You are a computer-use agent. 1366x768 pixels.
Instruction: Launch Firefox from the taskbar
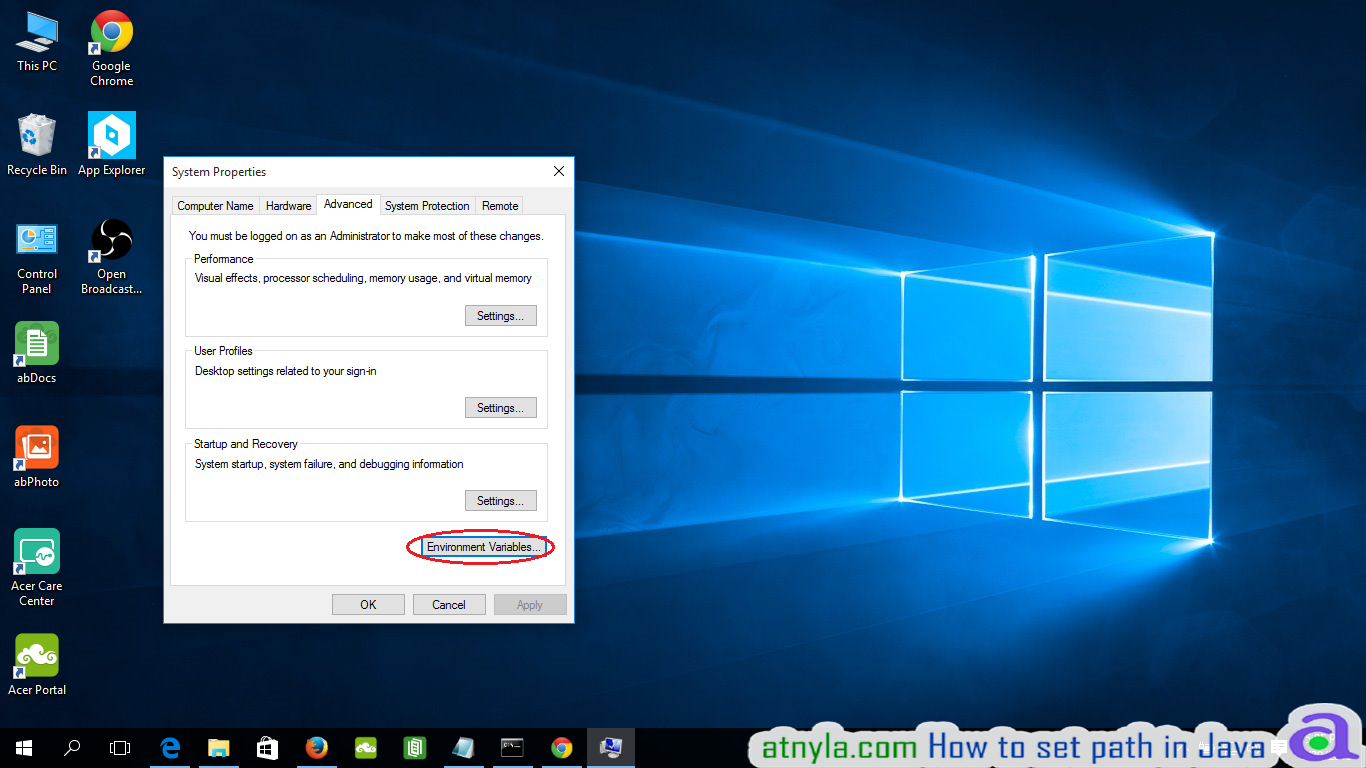coord(317,747)
